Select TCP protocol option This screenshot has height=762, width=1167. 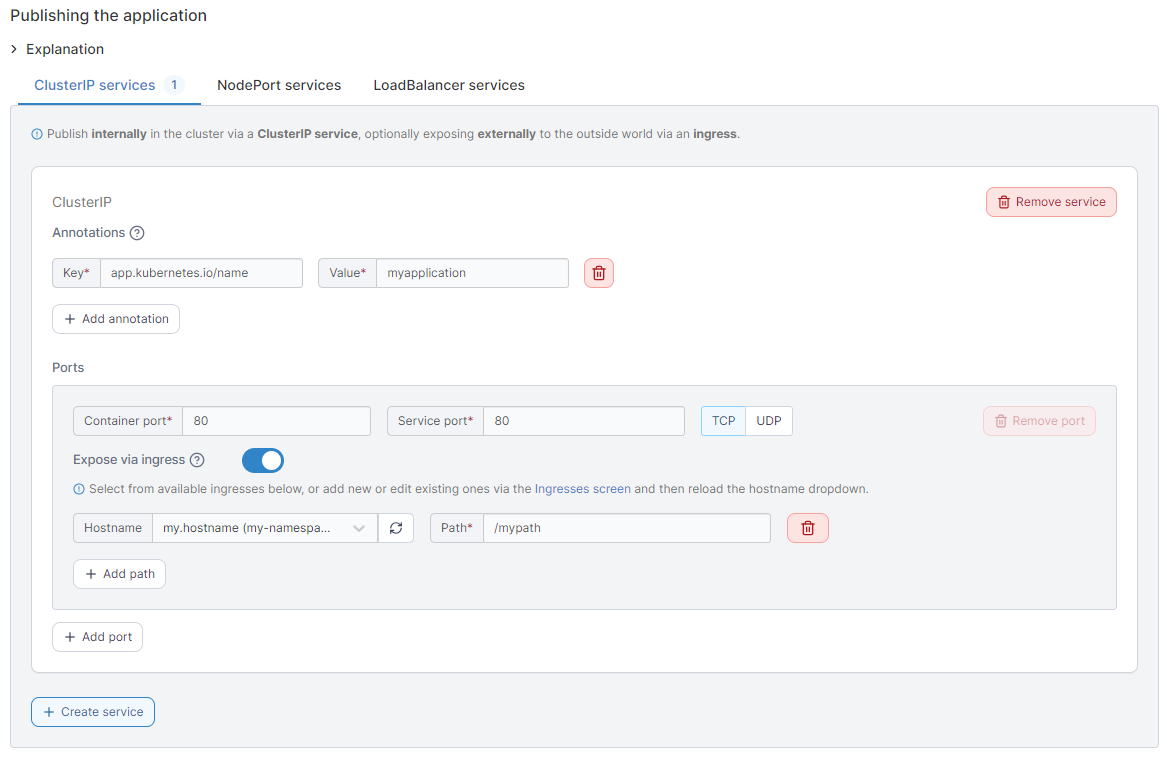click(723, 421)
